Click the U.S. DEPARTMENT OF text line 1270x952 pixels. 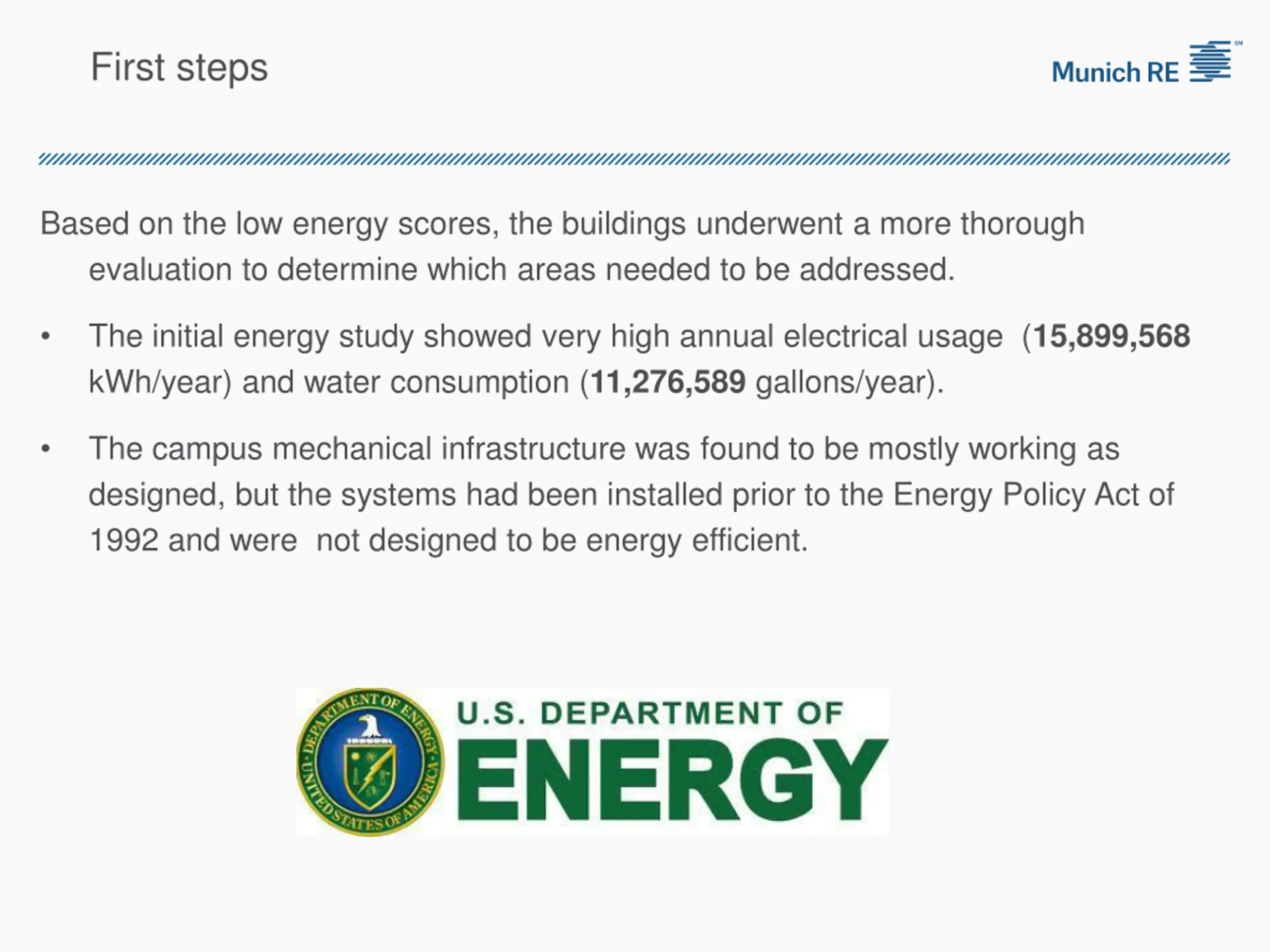click(650, 714)
